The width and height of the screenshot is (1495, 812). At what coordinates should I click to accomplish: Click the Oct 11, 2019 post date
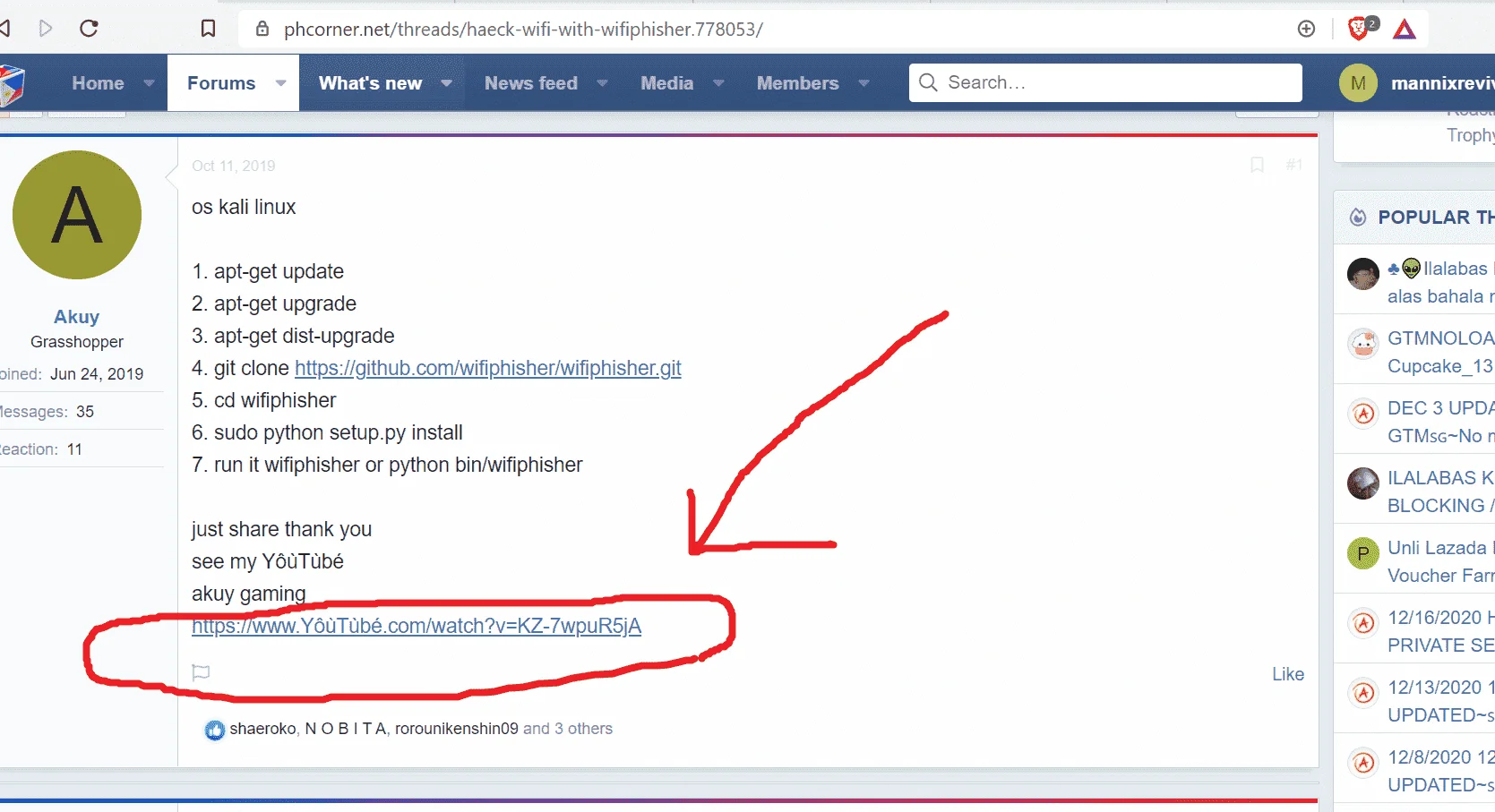coord(234,166)
